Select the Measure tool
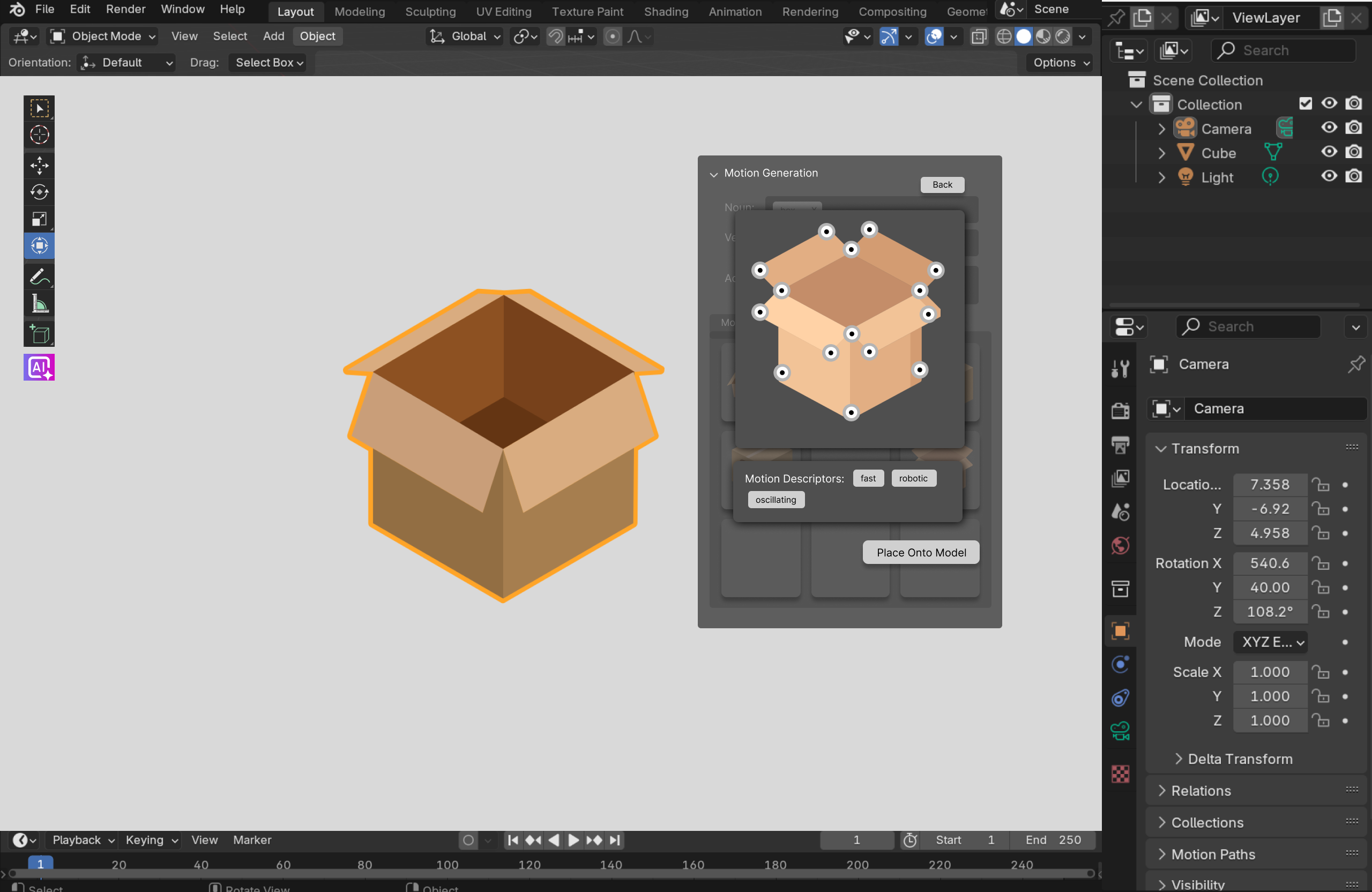The image size is (1372, 892). click(39, 304)
